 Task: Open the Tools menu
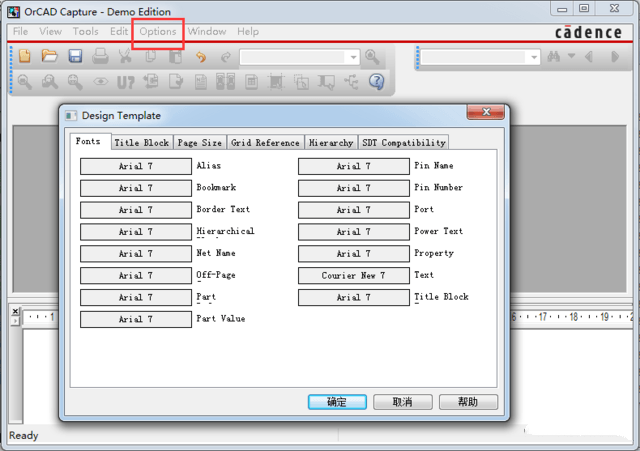[86, 31]
